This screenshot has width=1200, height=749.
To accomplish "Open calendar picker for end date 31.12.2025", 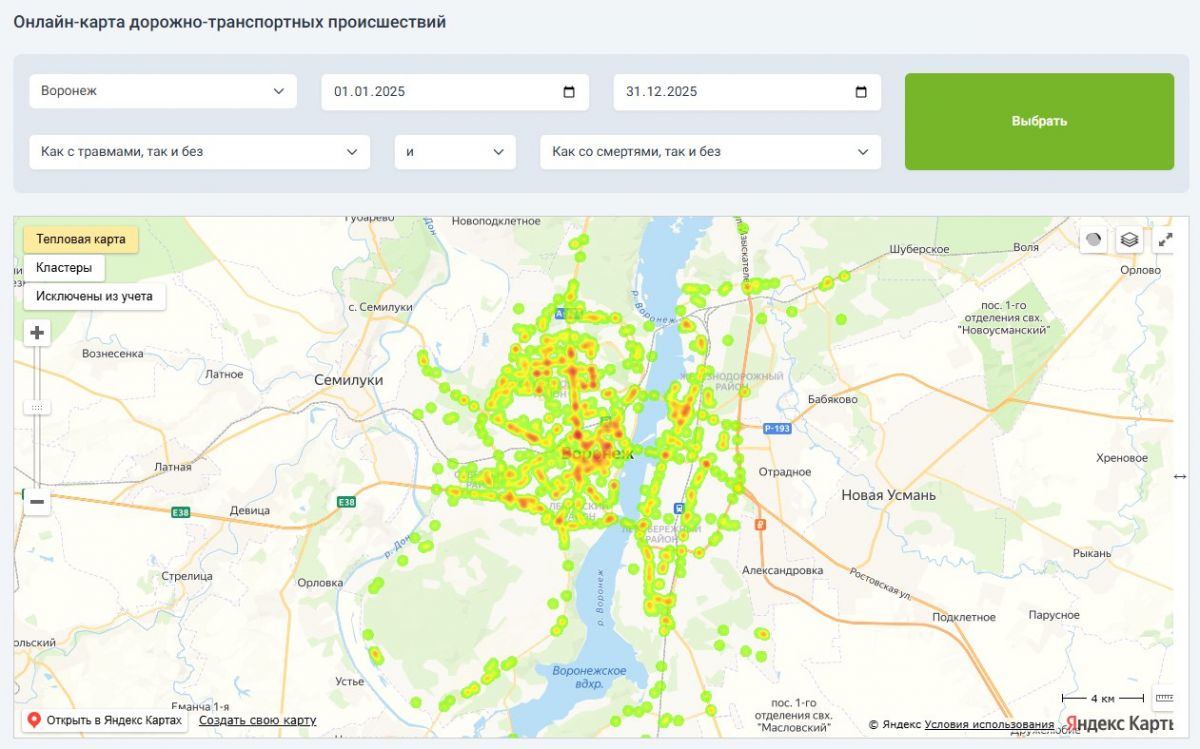I will [861, 92].
